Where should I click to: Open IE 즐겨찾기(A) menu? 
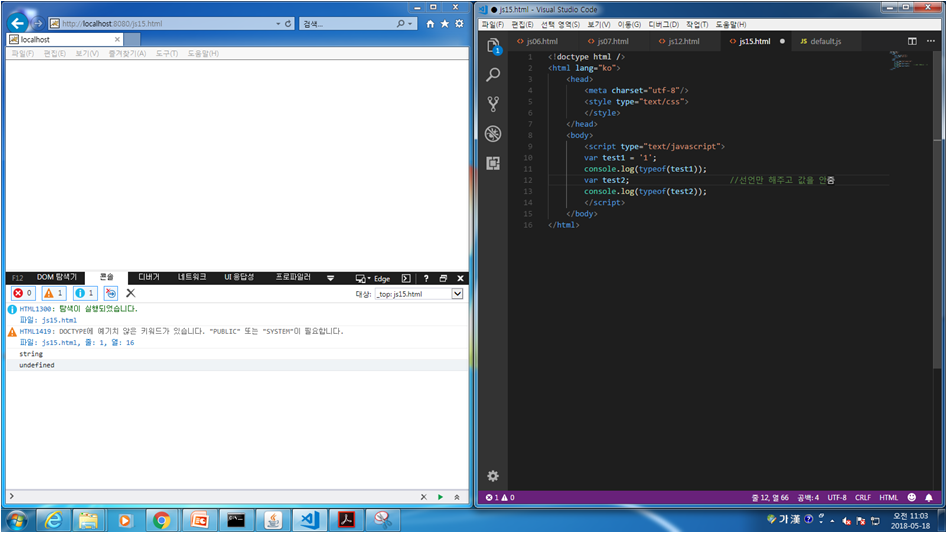click(x=127, y=54)
